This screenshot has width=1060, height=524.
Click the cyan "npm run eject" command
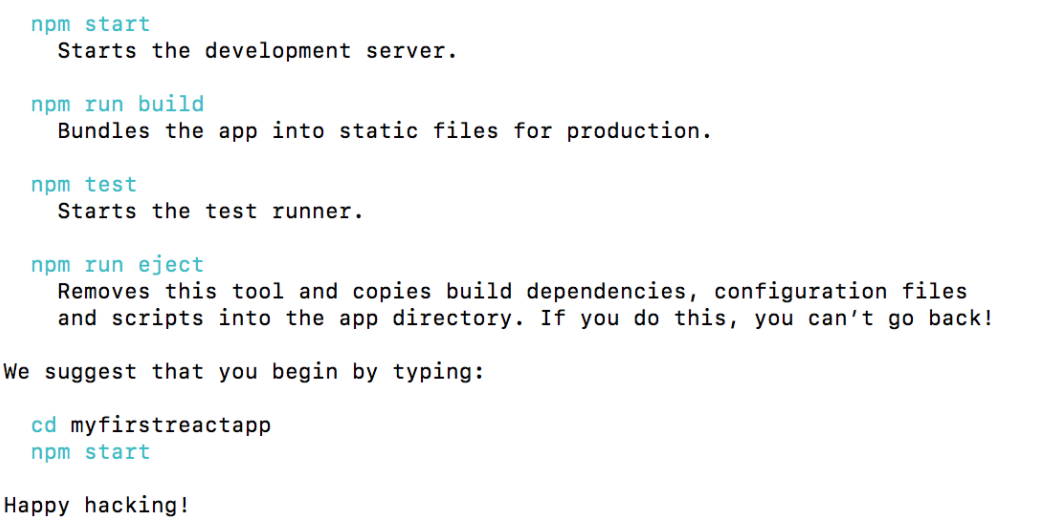coord(117,265)
